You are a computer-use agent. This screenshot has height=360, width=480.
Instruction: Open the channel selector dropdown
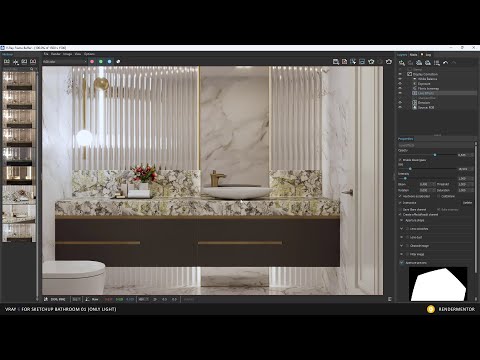coord(64,62)
